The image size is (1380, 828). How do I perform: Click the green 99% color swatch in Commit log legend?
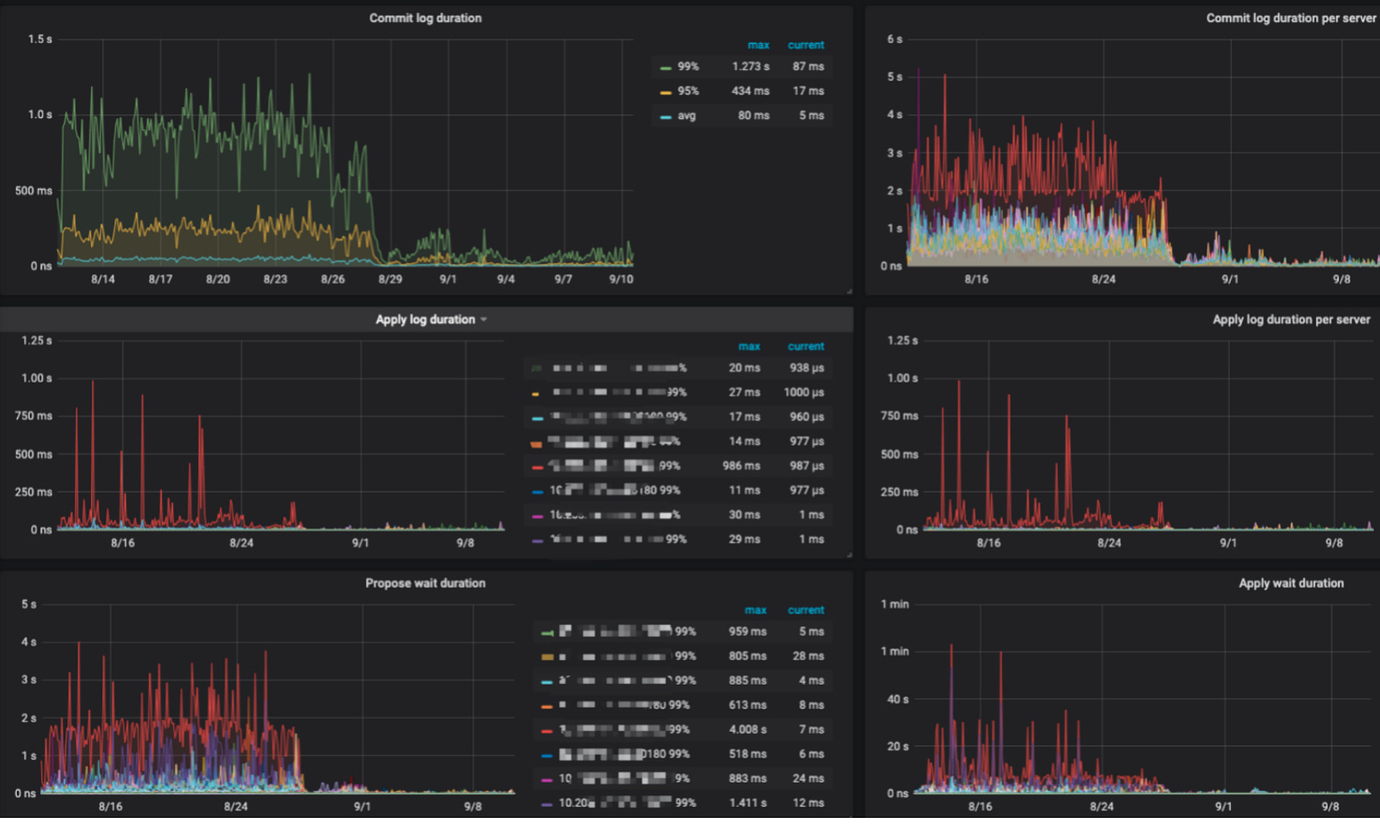click(665, 68)
